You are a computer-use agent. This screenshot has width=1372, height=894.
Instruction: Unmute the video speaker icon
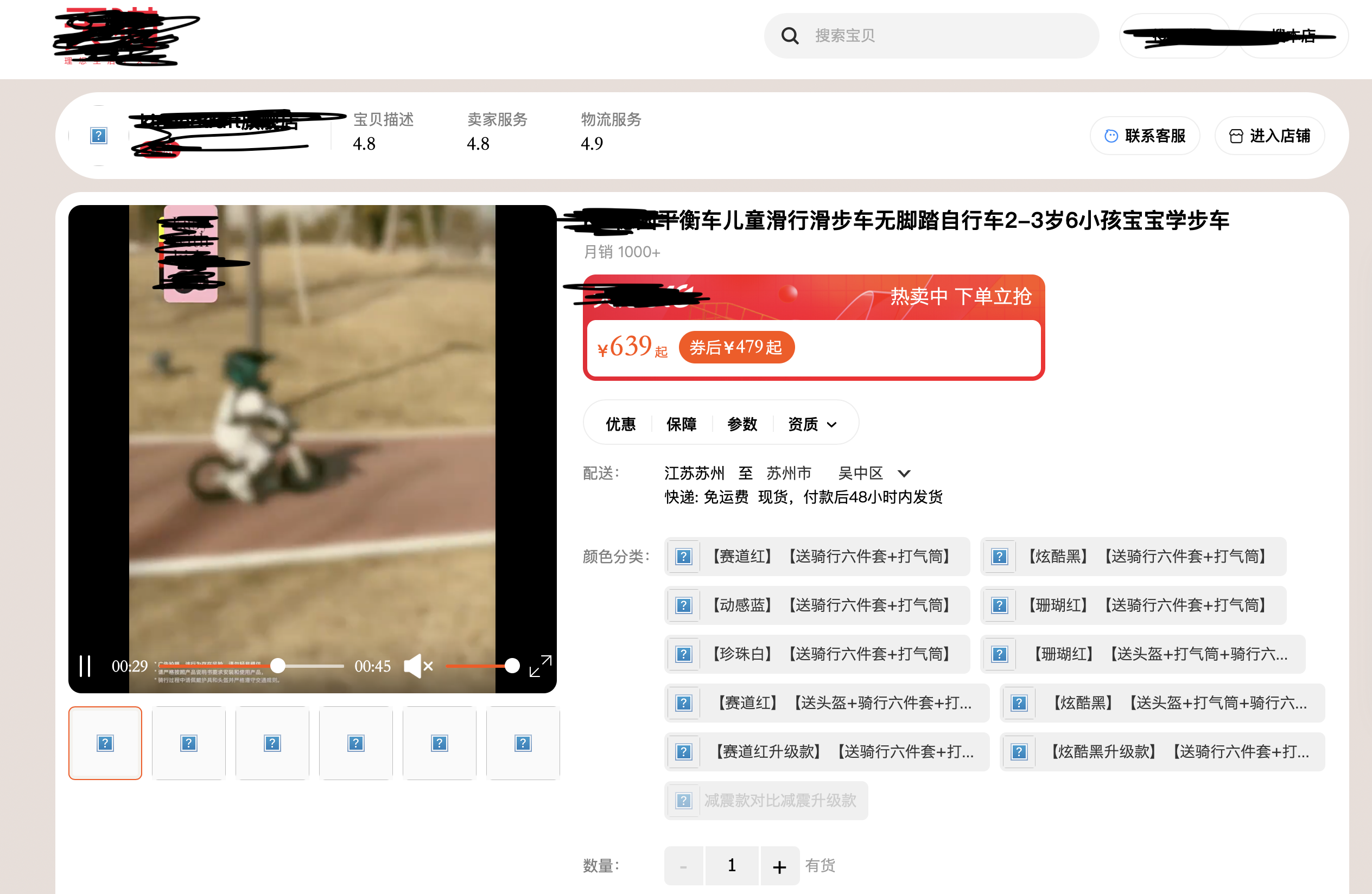[x=418, y=666]
